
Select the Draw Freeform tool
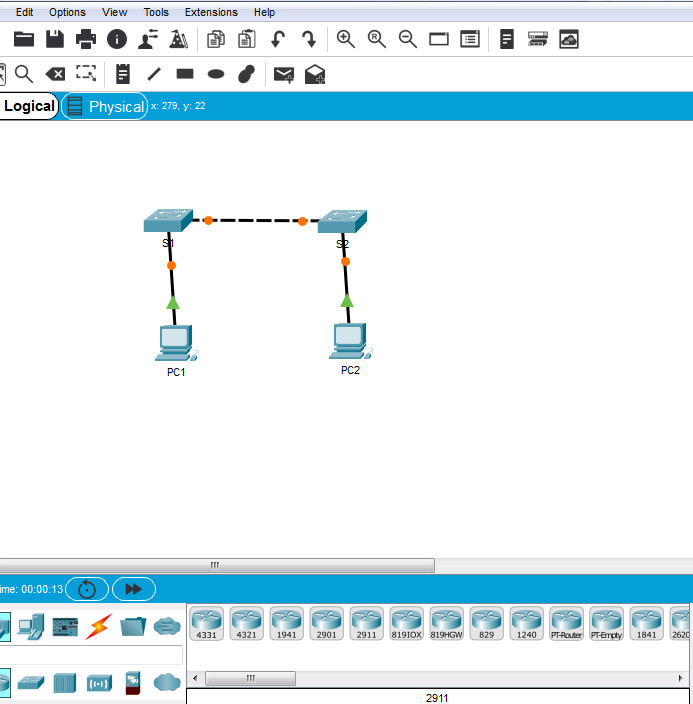click(x=247, y=74)
